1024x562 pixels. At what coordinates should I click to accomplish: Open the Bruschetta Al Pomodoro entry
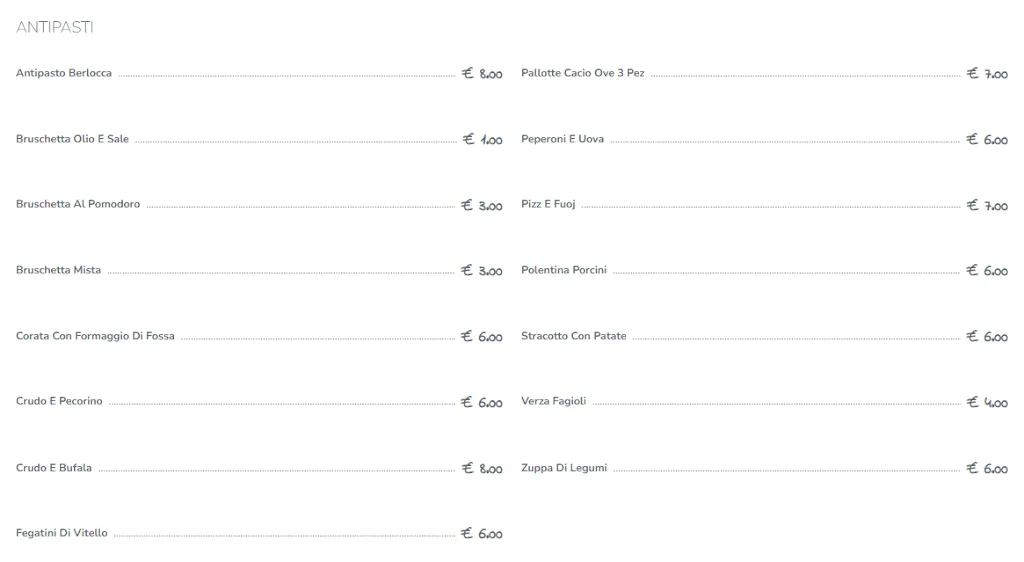(78, 204)
